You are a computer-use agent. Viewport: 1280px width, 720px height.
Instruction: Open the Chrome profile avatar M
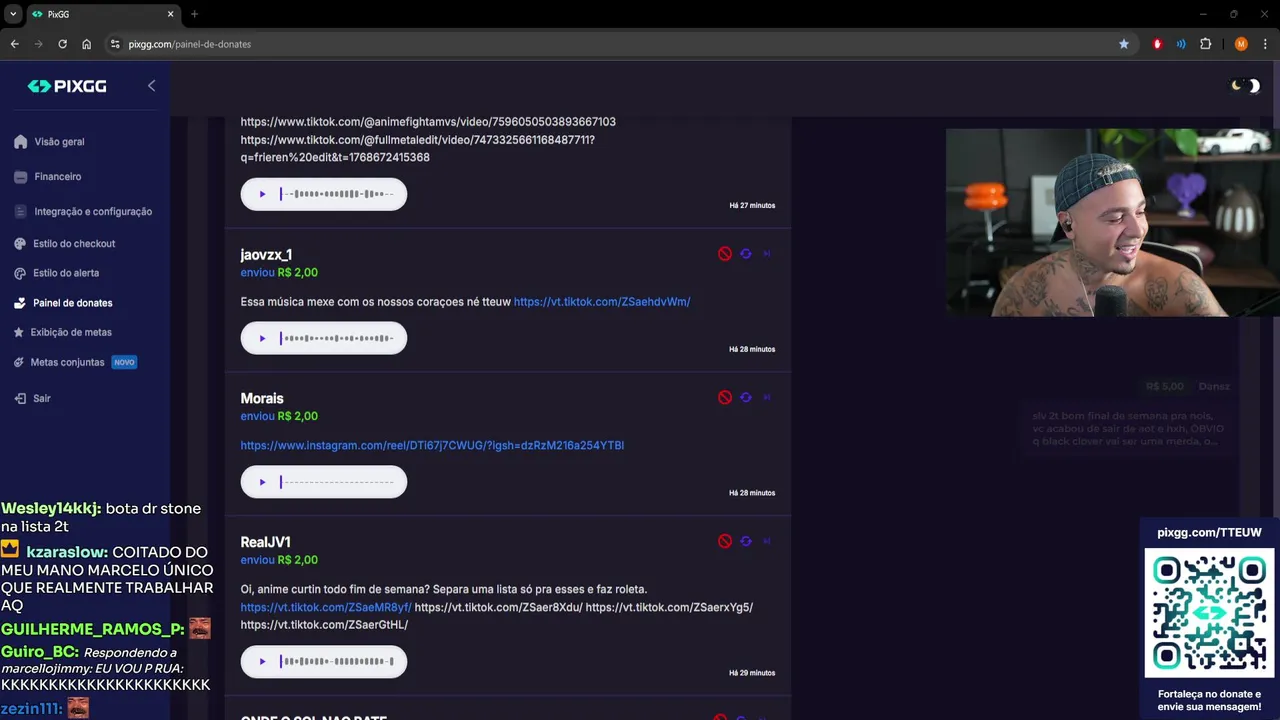pos(1241,44)
